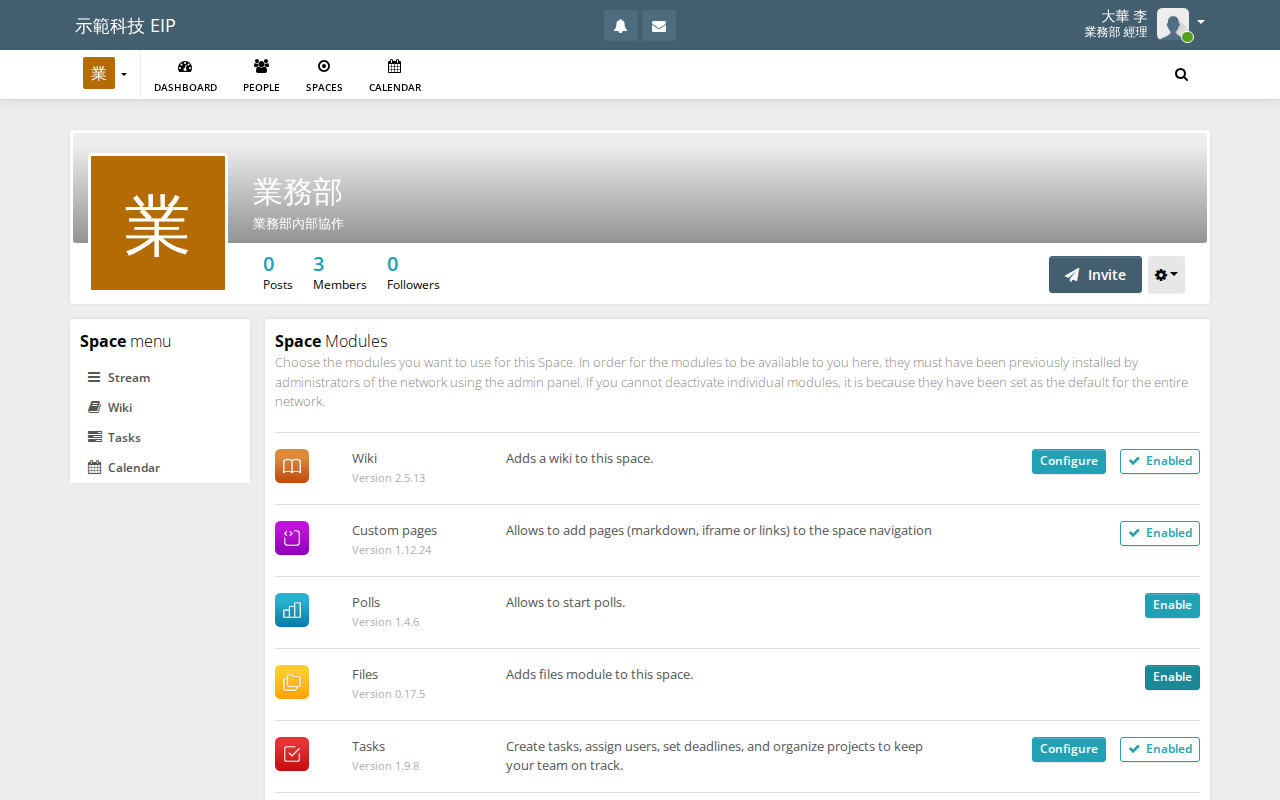Open the messages envelope icon

(x=659, y=26)
